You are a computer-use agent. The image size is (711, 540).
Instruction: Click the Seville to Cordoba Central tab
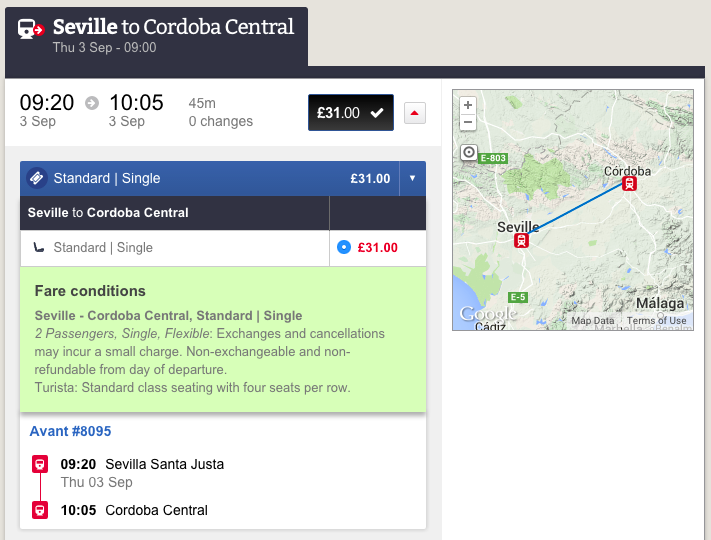(x=156, y=36)
